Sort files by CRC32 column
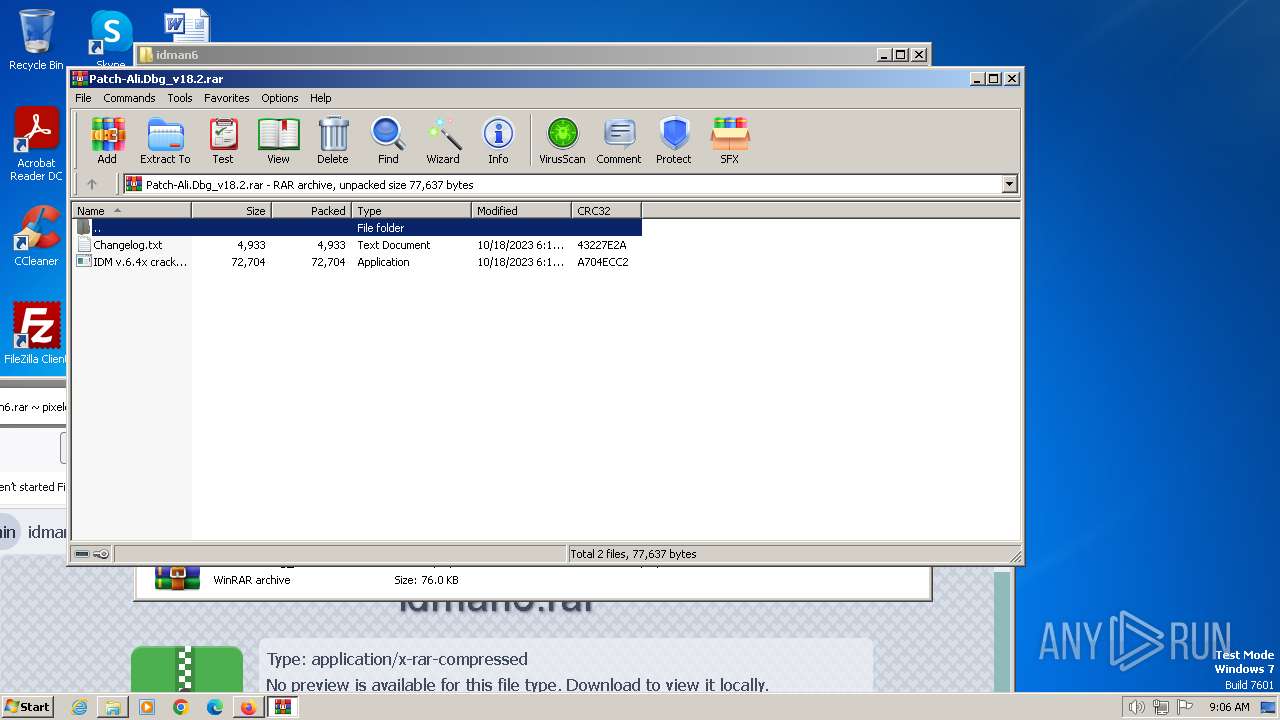This screenshot has width=1280, height=720. (606, 211)
